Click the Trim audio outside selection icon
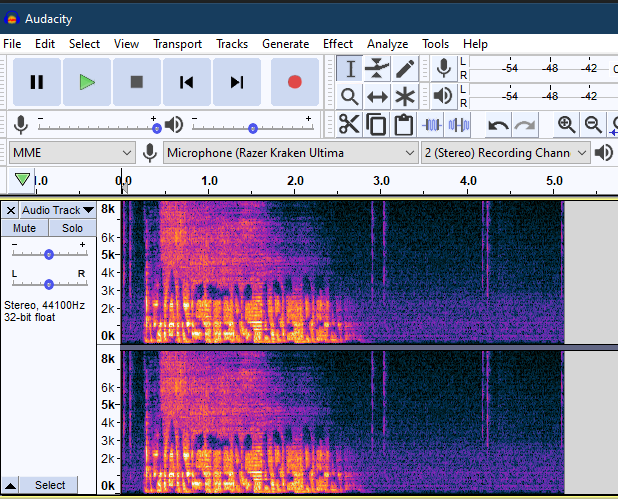Screen dimensions: 618x499 point(432,125)
